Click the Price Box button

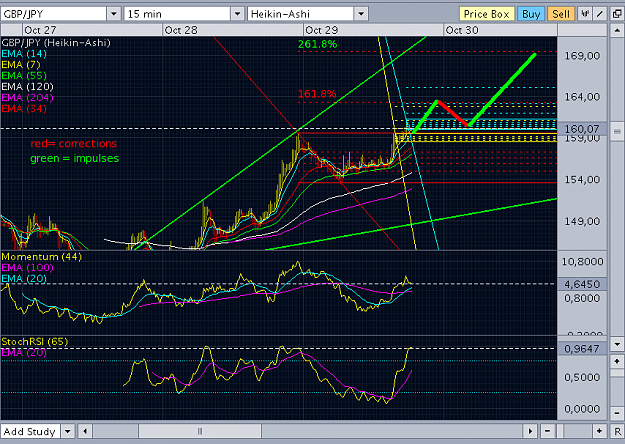(487, 14)
